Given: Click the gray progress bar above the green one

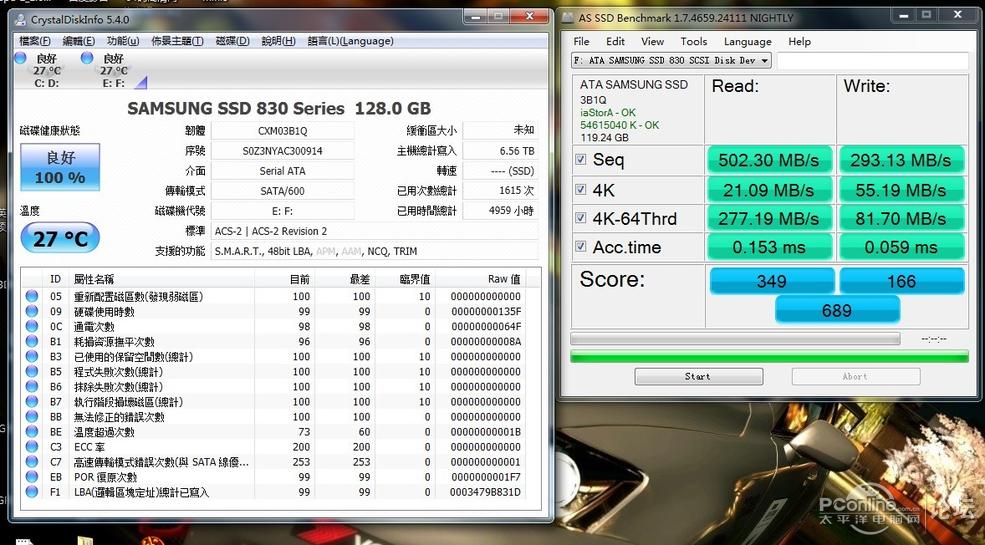Looking at the screenshot, I should [735, 339].
